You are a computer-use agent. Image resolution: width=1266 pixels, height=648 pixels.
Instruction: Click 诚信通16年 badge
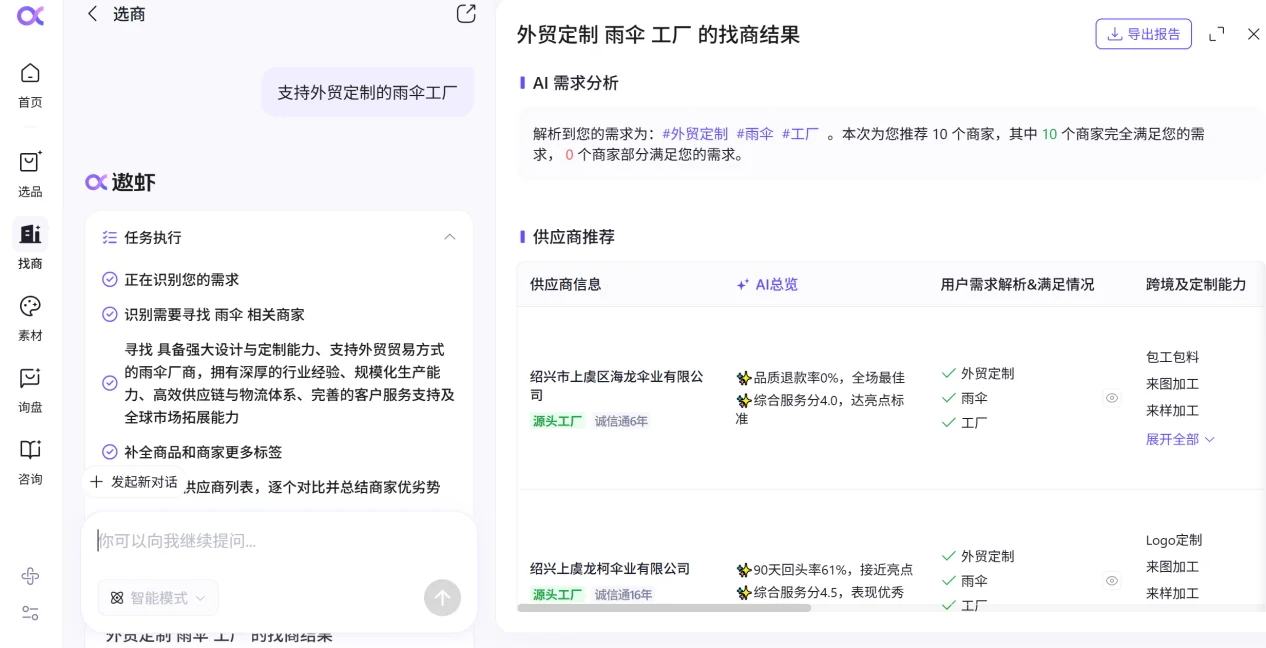624,594
